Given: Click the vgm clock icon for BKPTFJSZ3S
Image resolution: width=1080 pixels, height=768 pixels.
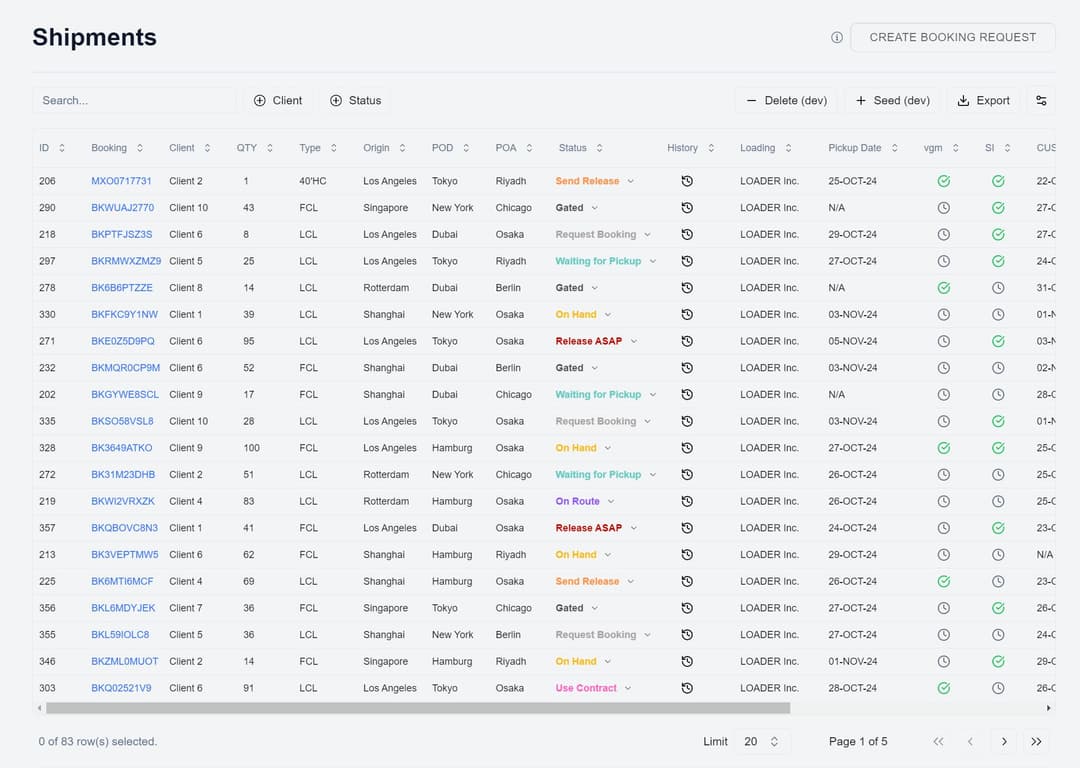Looking at the screenshot, I should [x=941, y=234].
